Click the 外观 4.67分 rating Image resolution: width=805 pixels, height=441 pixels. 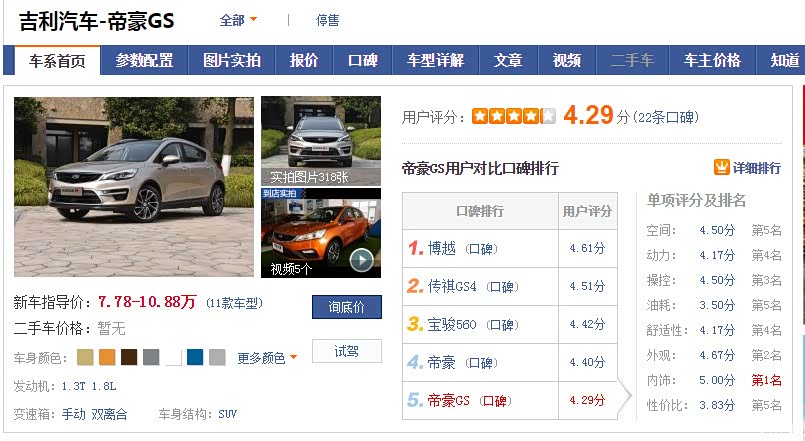coord(717,355)
